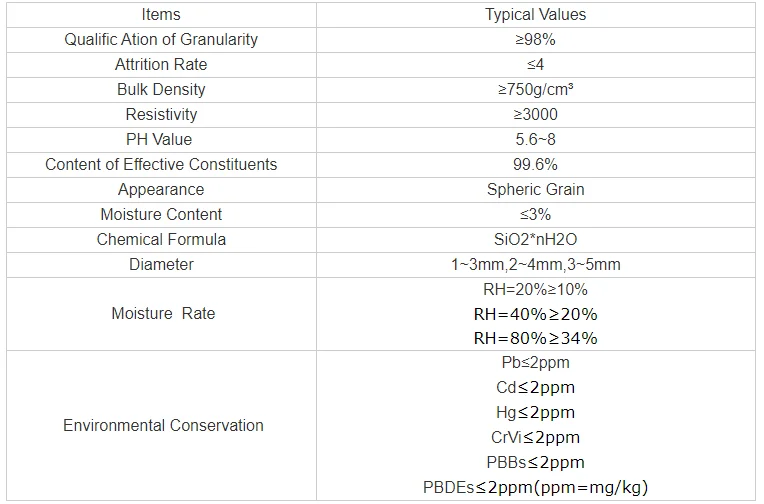The image size is (764, 504).
Task: Select the Resistivity label cell
Action: pos(161,115)
